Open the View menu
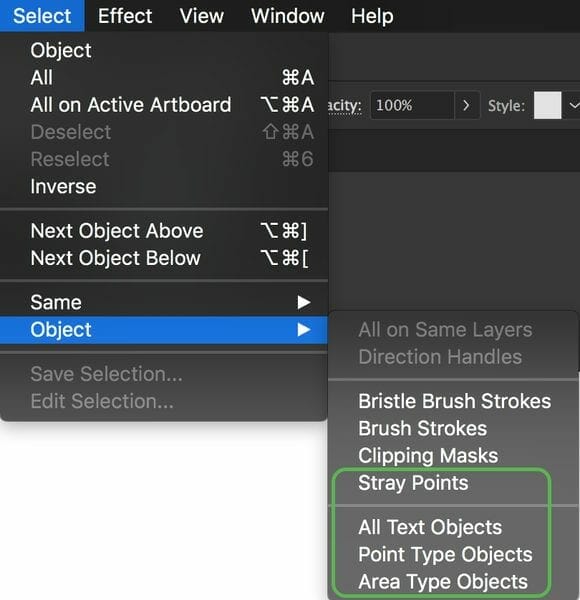 pyautogui.click(x=202, y=16)
